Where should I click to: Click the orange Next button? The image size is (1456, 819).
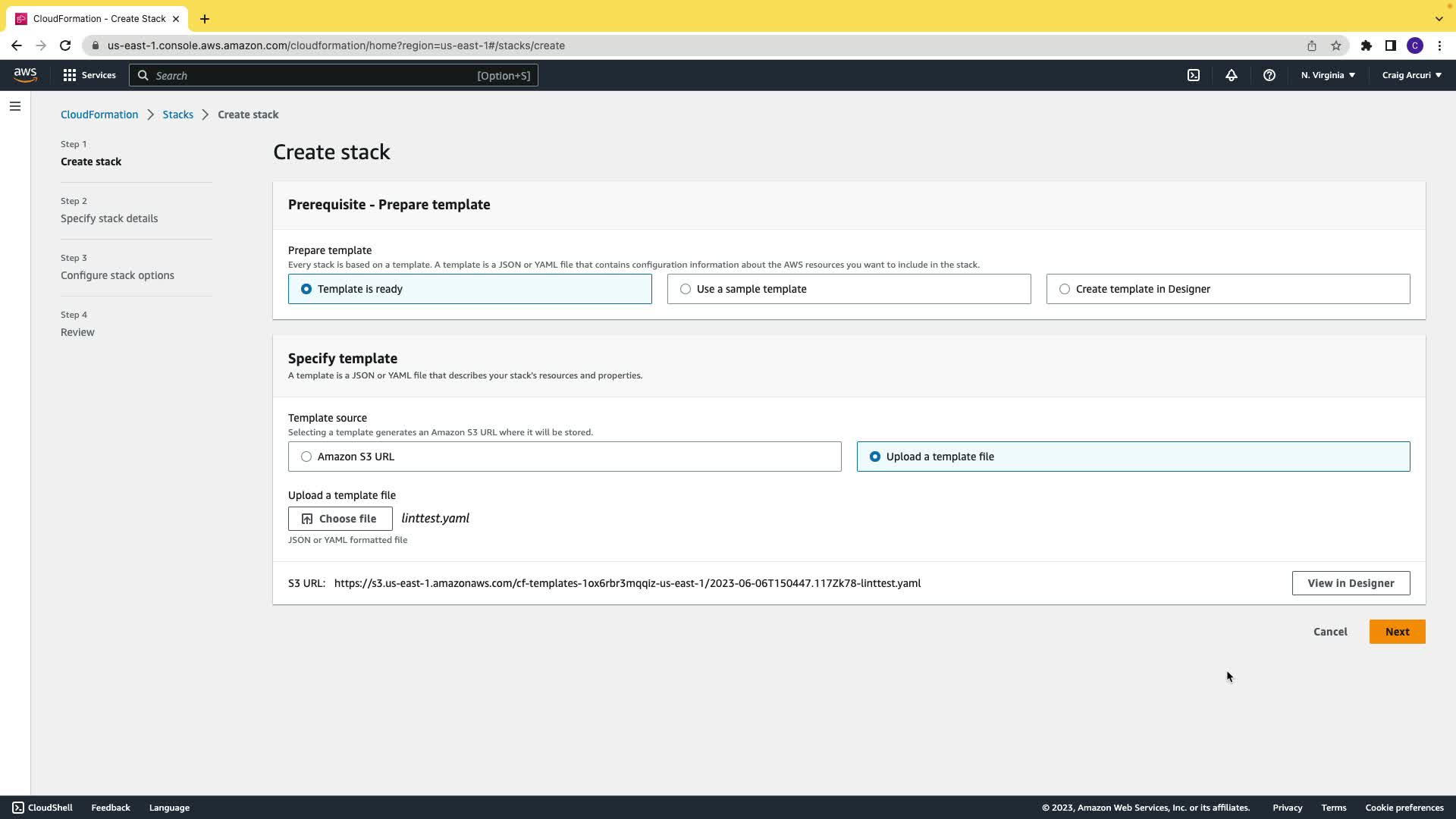tap(1397, 632)
